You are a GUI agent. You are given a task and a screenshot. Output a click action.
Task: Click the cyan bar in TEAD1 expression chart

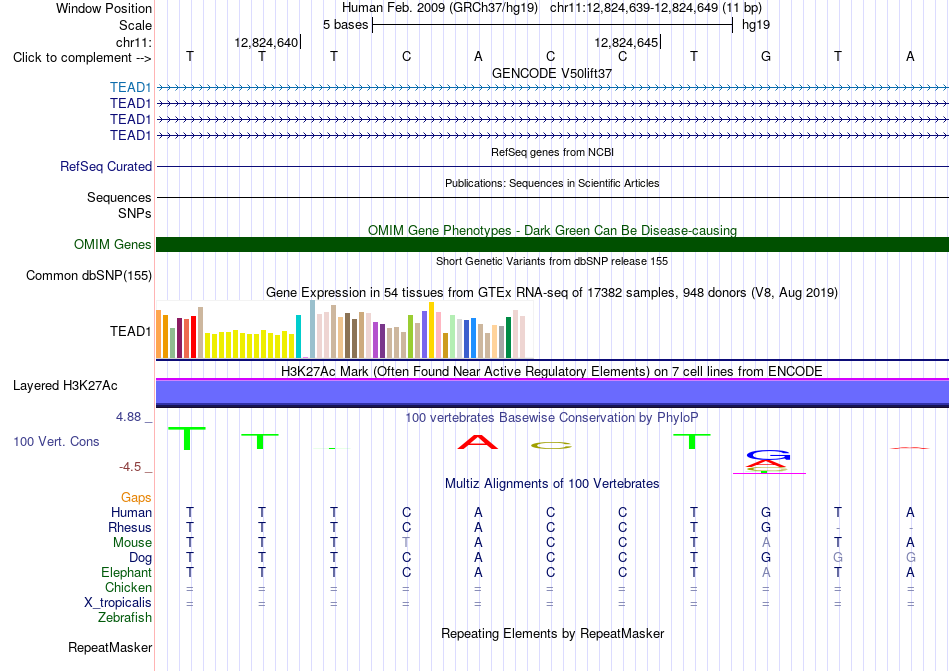coord(298,337)
